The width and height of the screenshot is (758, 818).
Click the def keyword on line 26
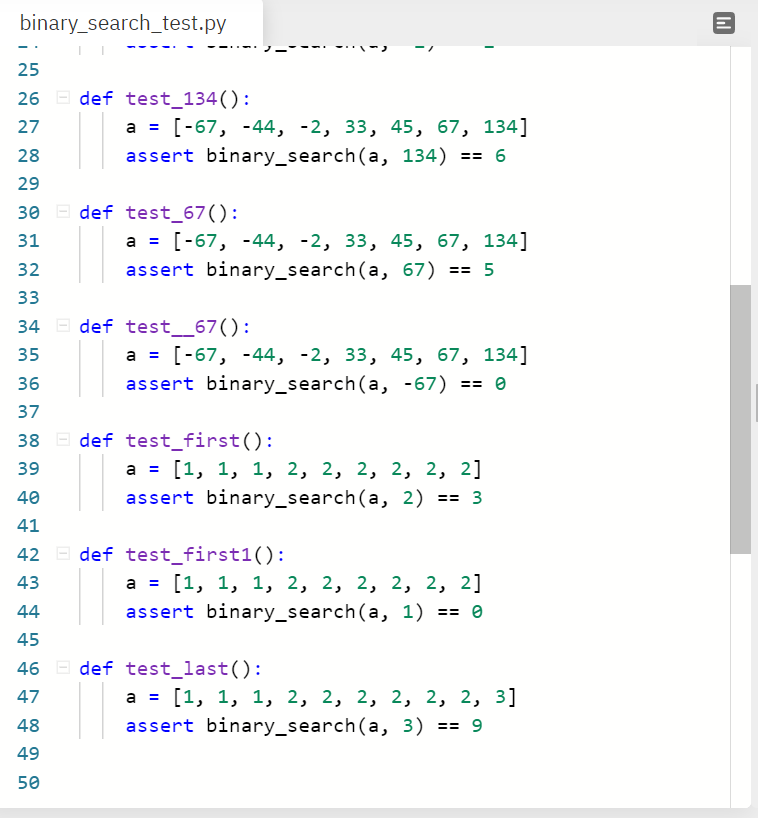(96, 99)
